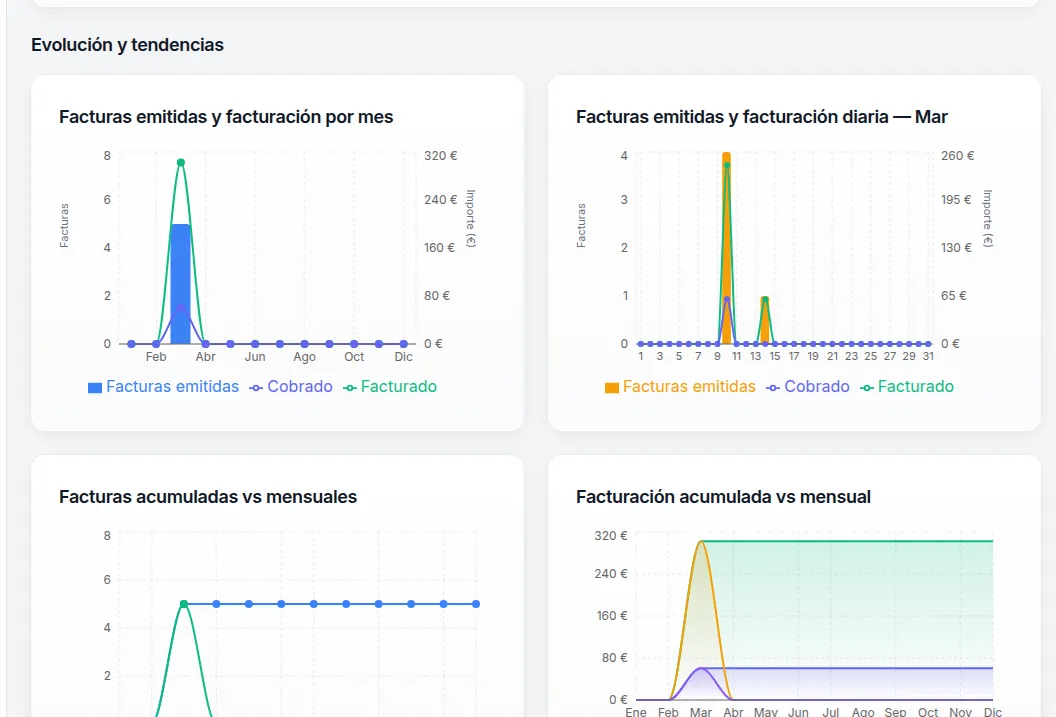The image size is (1056, 717).
Task: Click the February peak marker on Facturado line
Action: (180, 162)
